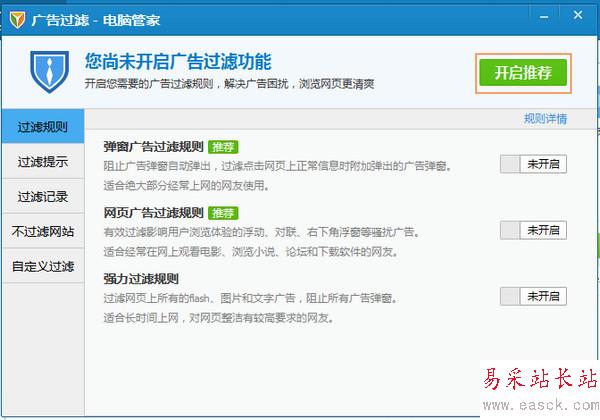600x420 pixels.
Task: Click the Tencent PC Manager logo icon
Action: tap(17, 20)
